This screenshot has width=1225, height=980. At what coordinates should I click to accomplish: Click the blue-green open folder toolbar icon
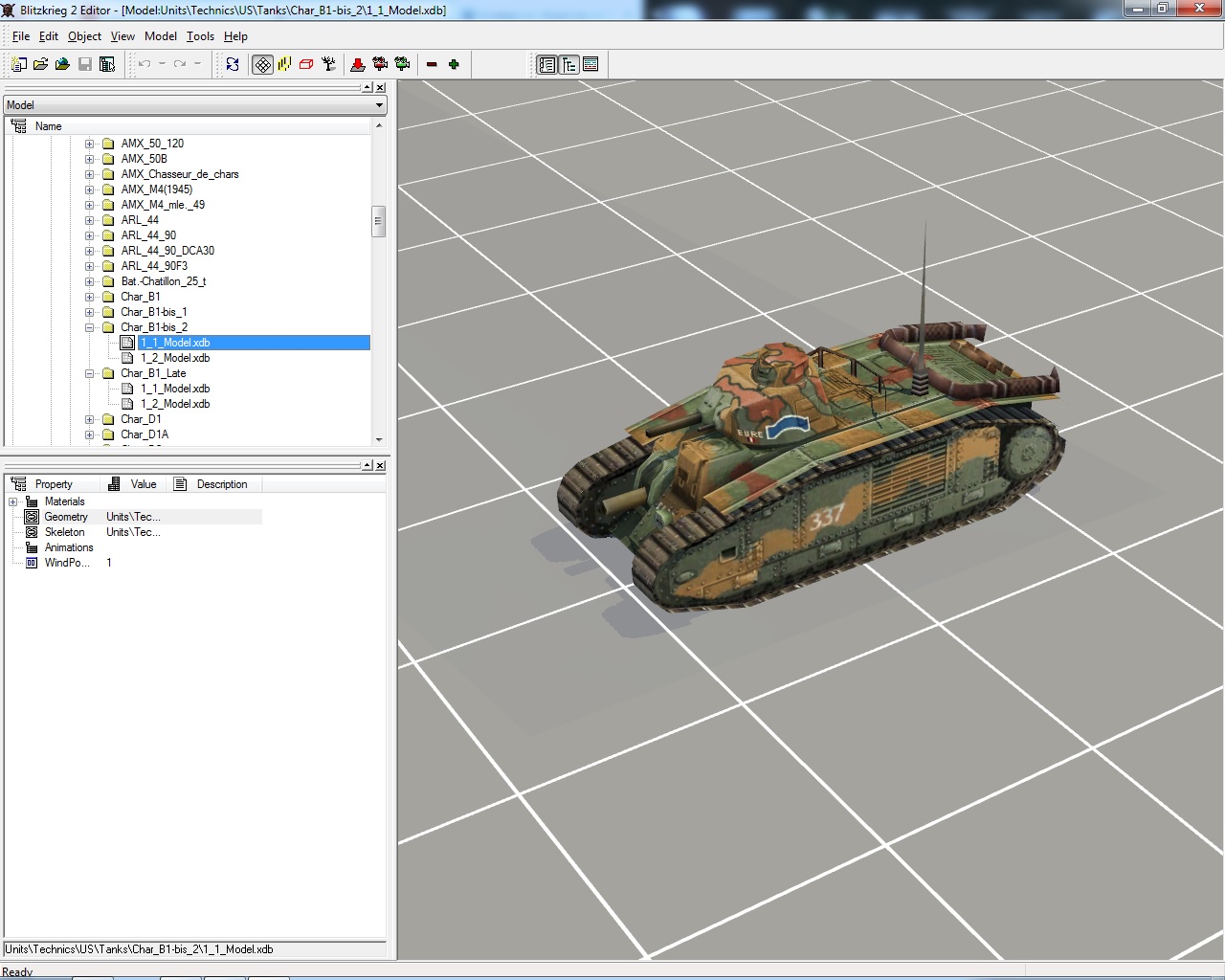pyautogui.click(x=62, y=64)
